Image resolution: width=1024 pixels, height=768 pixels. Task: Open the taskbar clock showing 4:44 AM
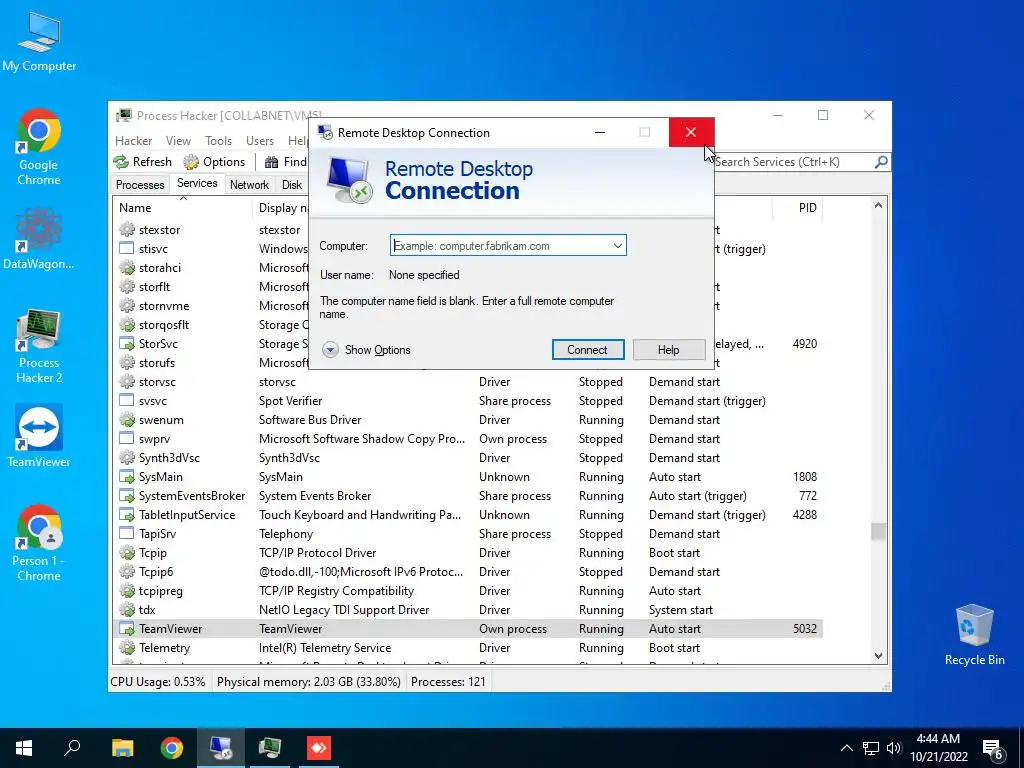938,748
